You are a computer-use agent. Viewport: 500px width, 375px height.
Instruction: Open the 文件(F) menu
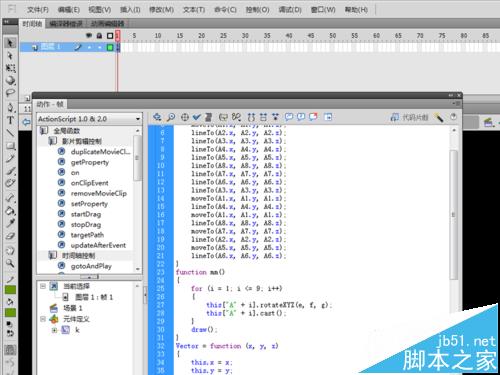point(38,10)
